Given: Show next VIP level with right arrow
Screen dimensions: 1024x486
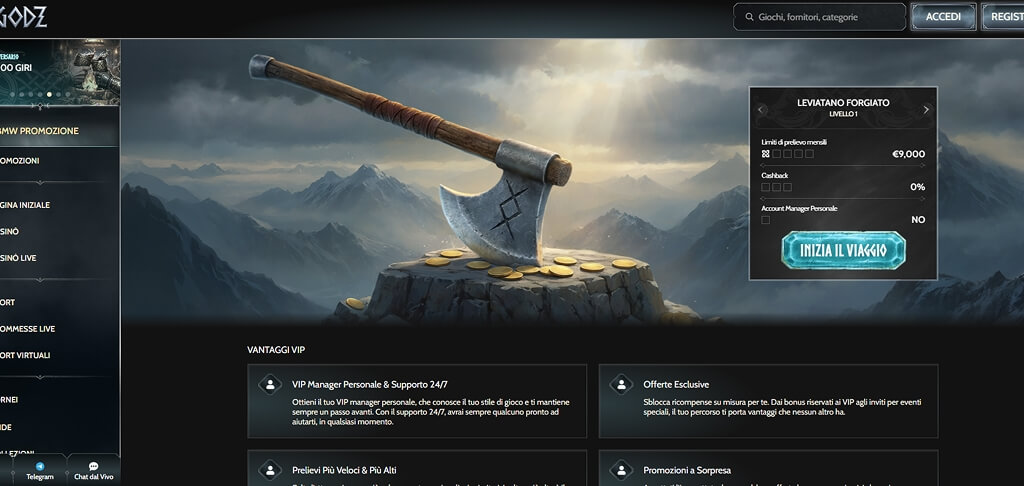Looking at the screenshot, I should point(925,110).
